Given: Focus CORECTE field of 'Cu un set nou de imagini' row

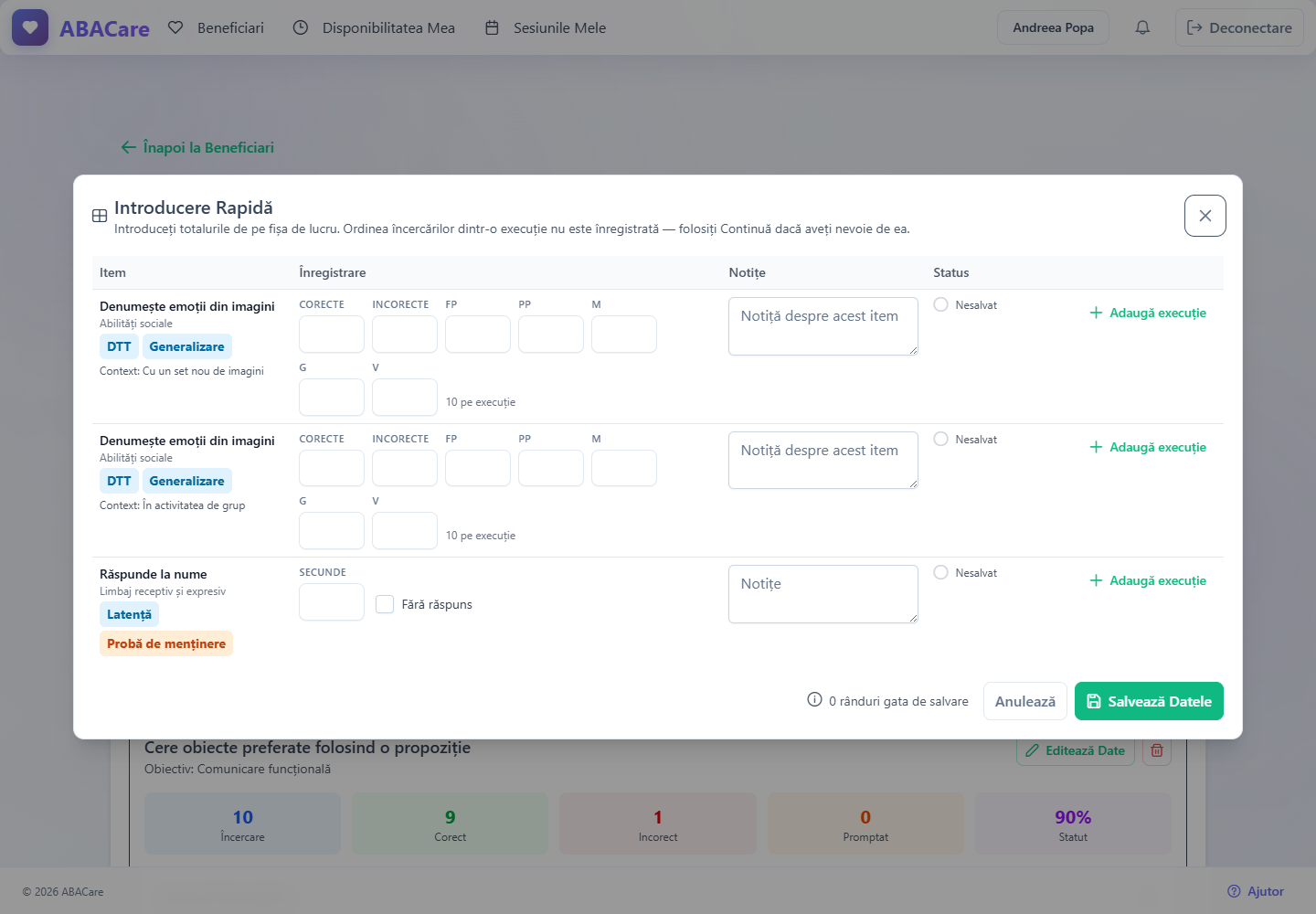Looking at the screenshot, I should (x=332, y=334).
